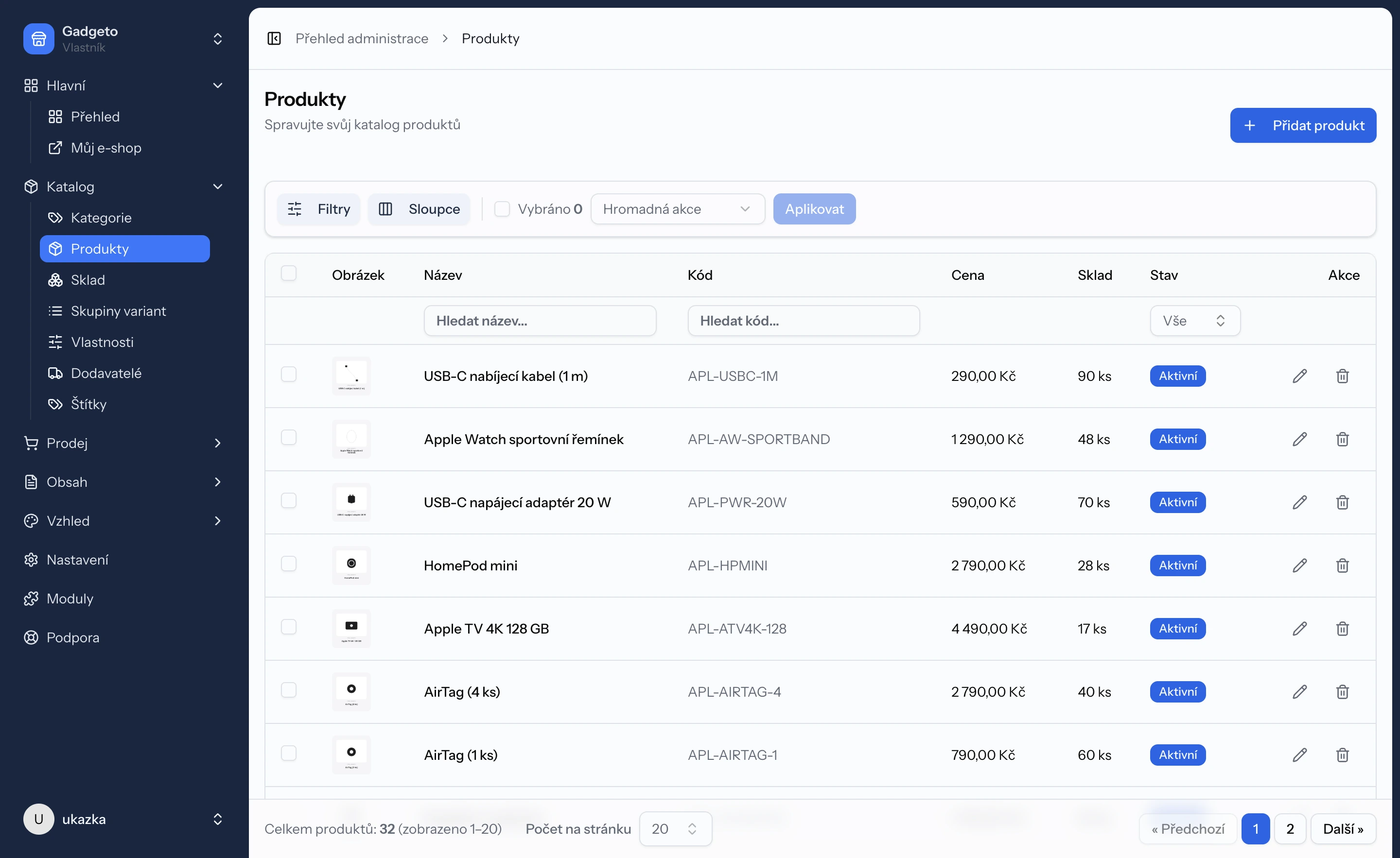Click HomePod mini product thumbnail
Image resolution: width=1400 pixels, height=858 pixels.
351,565
